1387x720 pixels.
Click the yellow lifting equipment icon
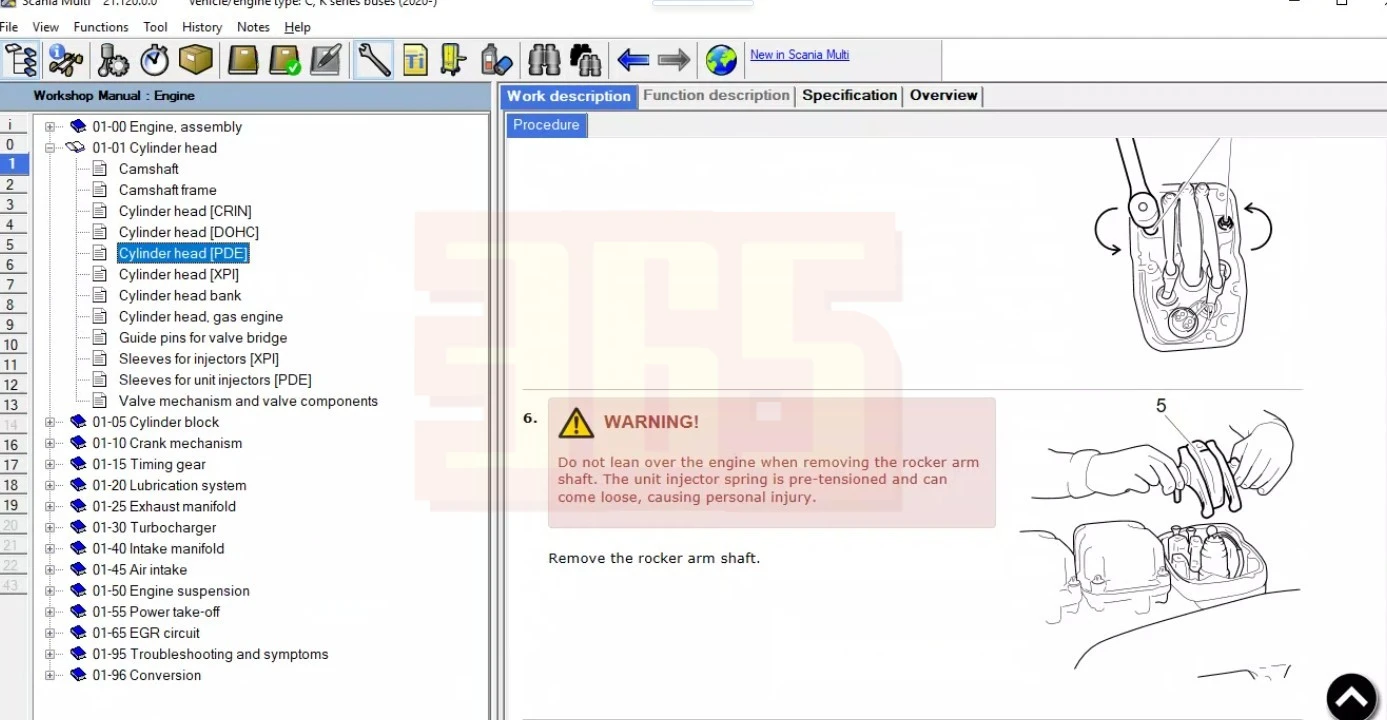(x=454, y=60)
